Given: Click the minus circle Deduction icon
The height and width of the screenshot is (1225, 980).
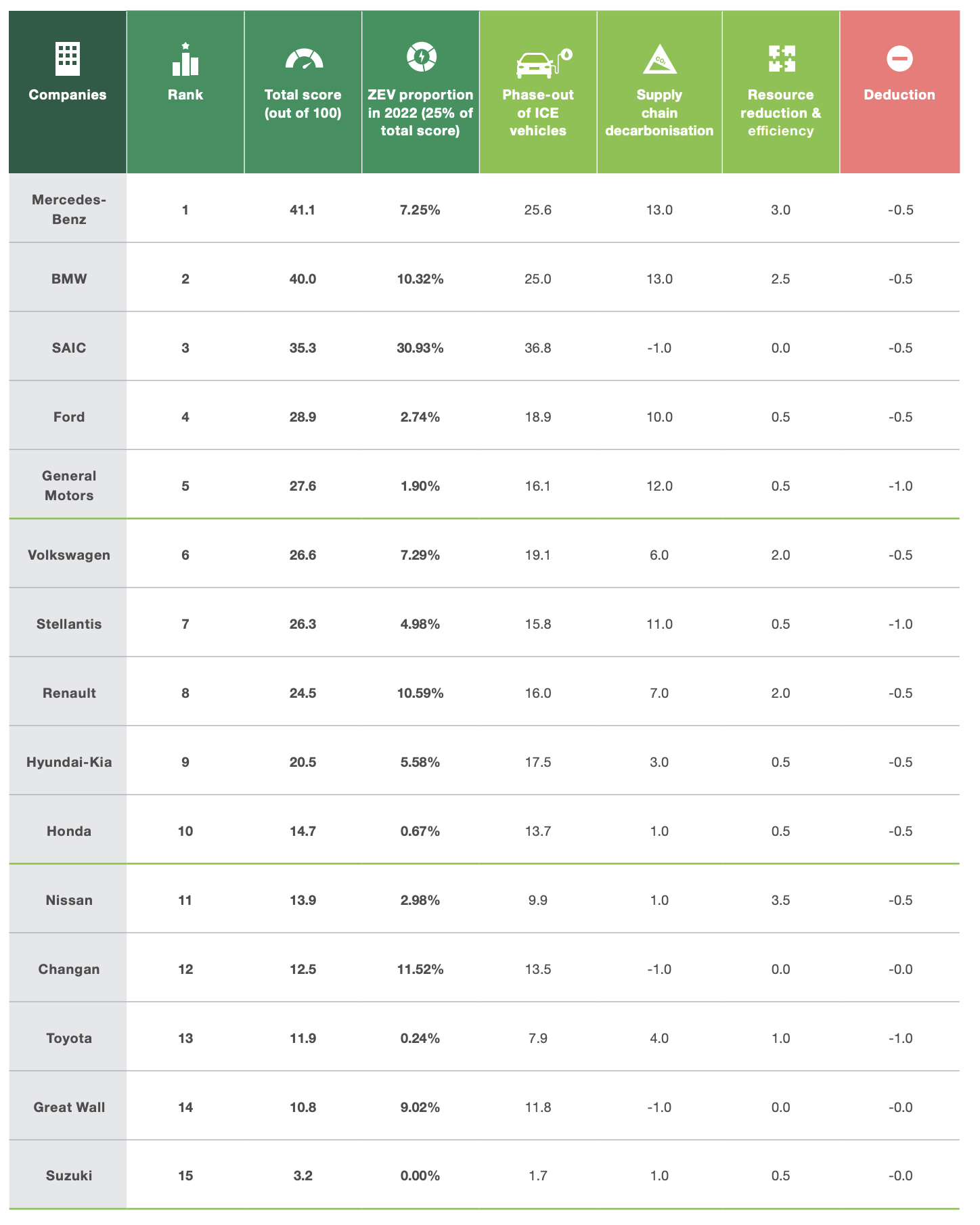Looking at the screenshot, I should 899,59.
